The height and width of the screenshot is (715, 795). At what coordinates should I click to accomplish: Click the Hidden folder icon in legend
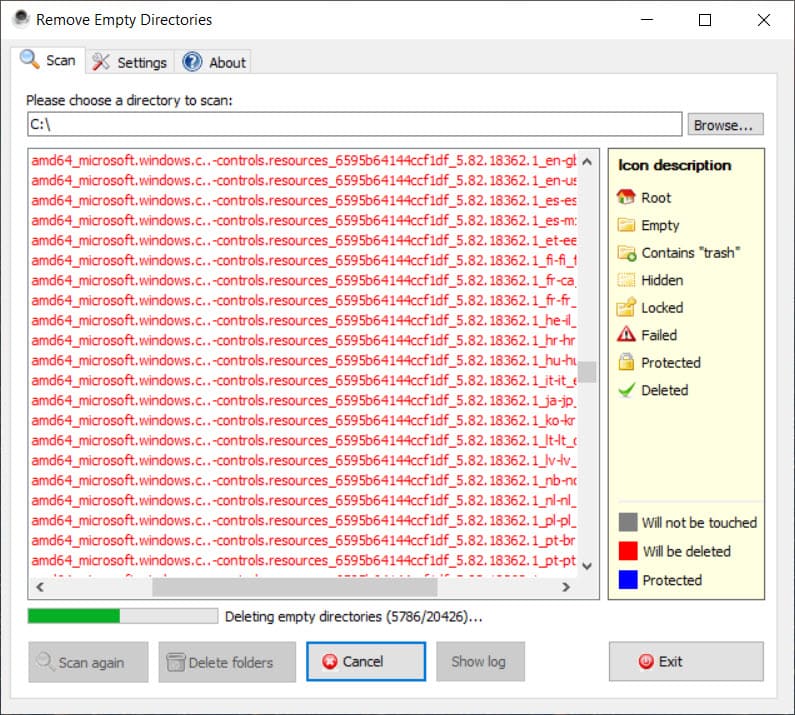pyautogui.click(x=627, y=280)
